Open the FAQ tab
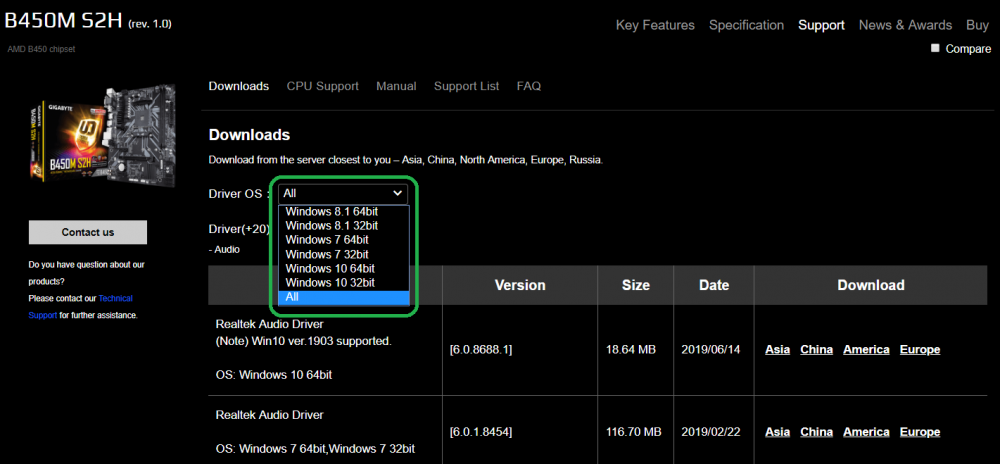 point(529,86)
